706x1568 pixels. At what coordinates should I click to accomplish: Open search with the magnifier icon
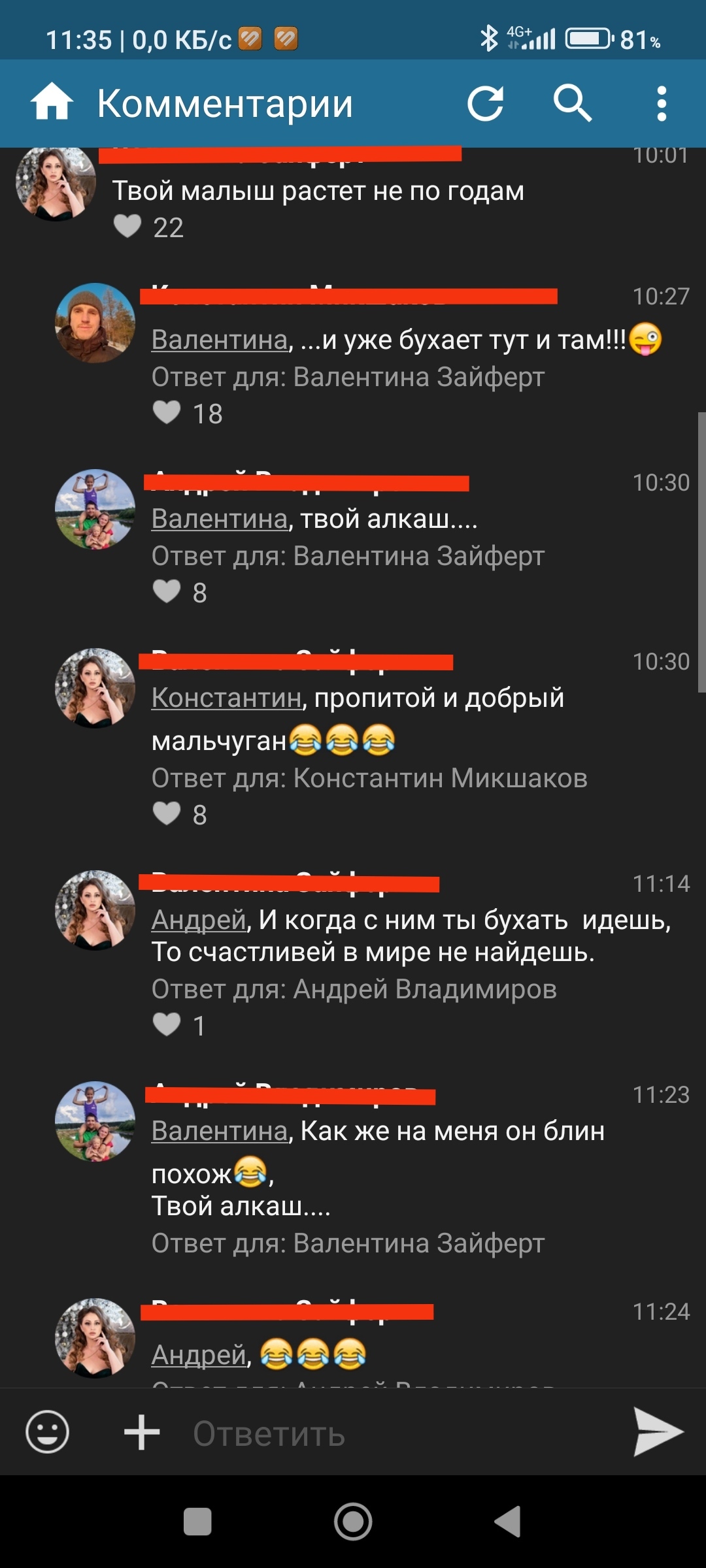pos(573,103)
